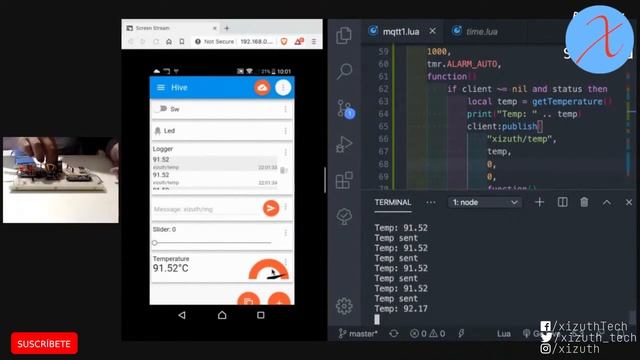Viewport: 640px width, 360px height.
Task: Close the mqtt1.lua tab
Action: coord(432,31)
